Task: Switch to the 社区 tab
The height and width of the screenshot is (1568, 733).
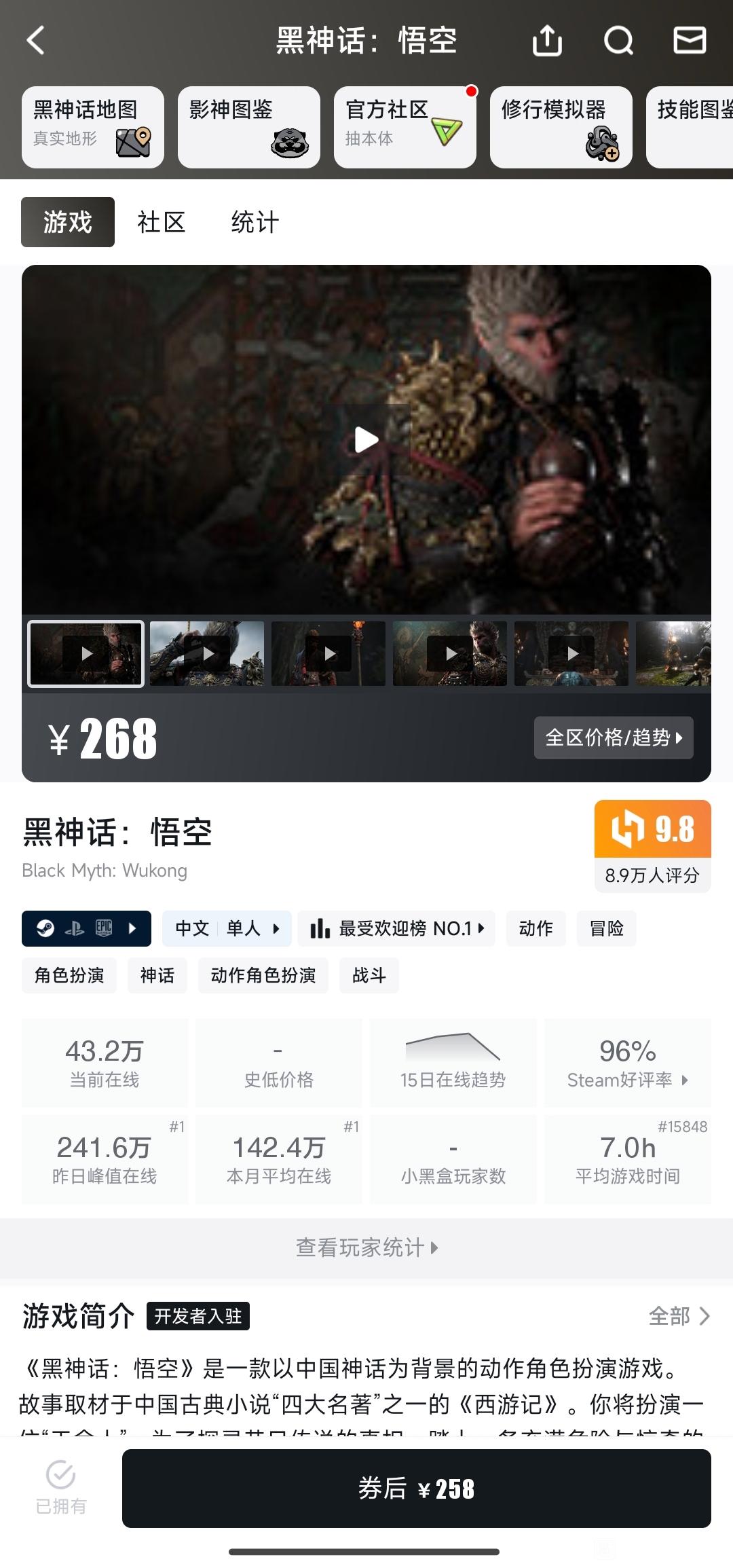Action: point(162,222)
